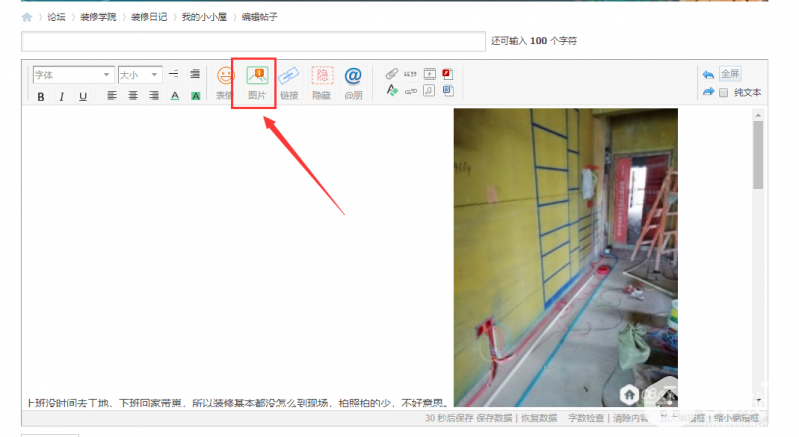Toggle bold formatting button
799x437 pixels.
pyautogui.click(x=41, y=96)
